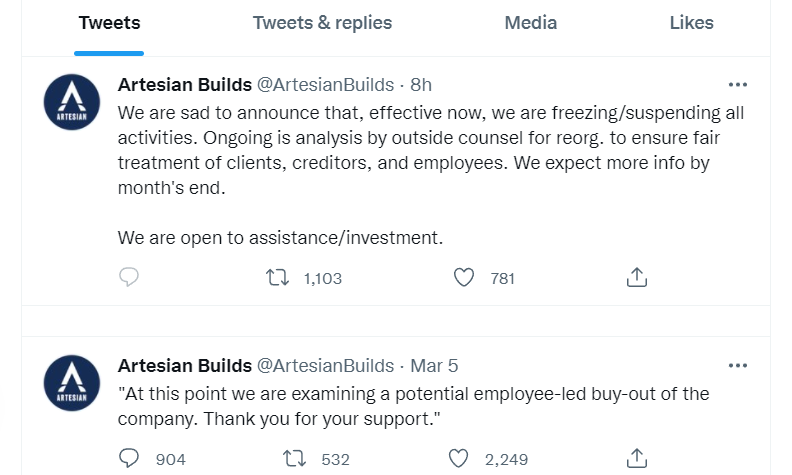Share the employee-led buy-out tweet
The width and height of the screenshot is (792, 475).
click(x=637, y=459)
